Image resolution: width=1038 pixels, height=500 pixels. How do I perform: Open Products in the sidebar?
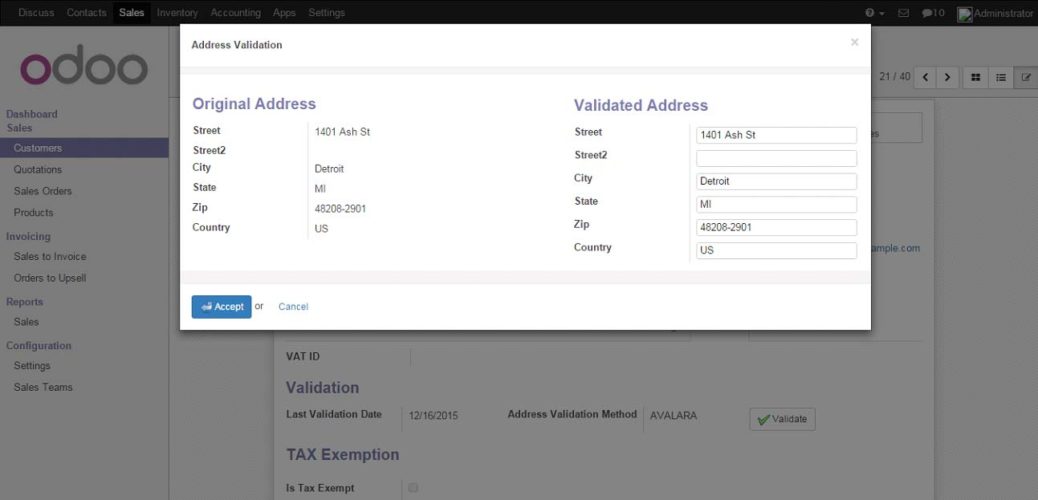coord(34,213)
